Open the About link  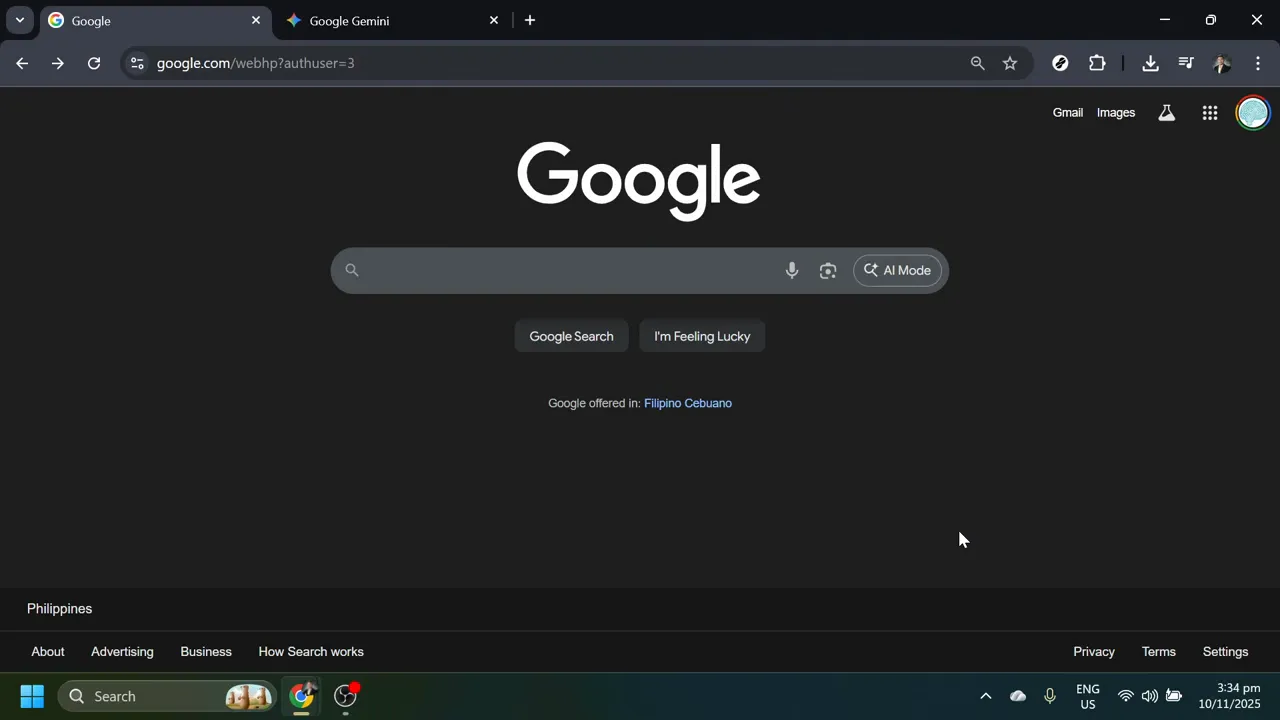click(48, 651)
